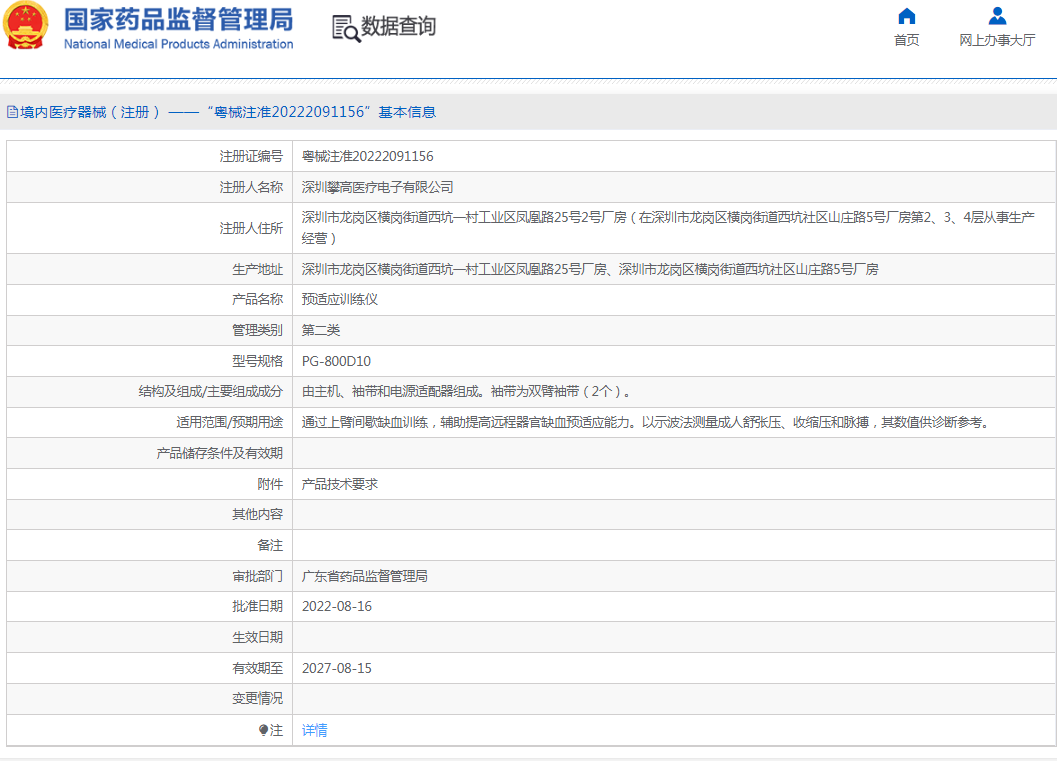
Task: Click registration number 粤械注准20222091156 in the table
Action: [x=367, y=156]
